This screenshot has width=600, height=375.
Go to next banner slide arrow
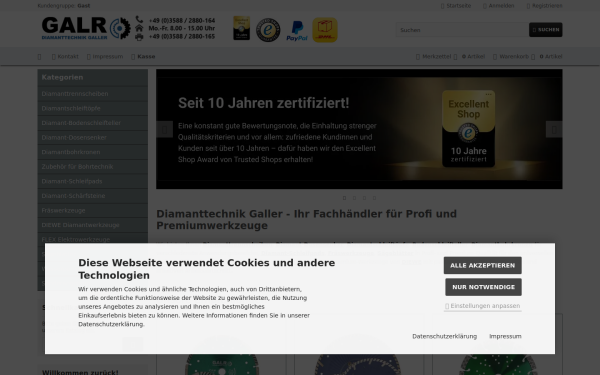tap(554, 130)
